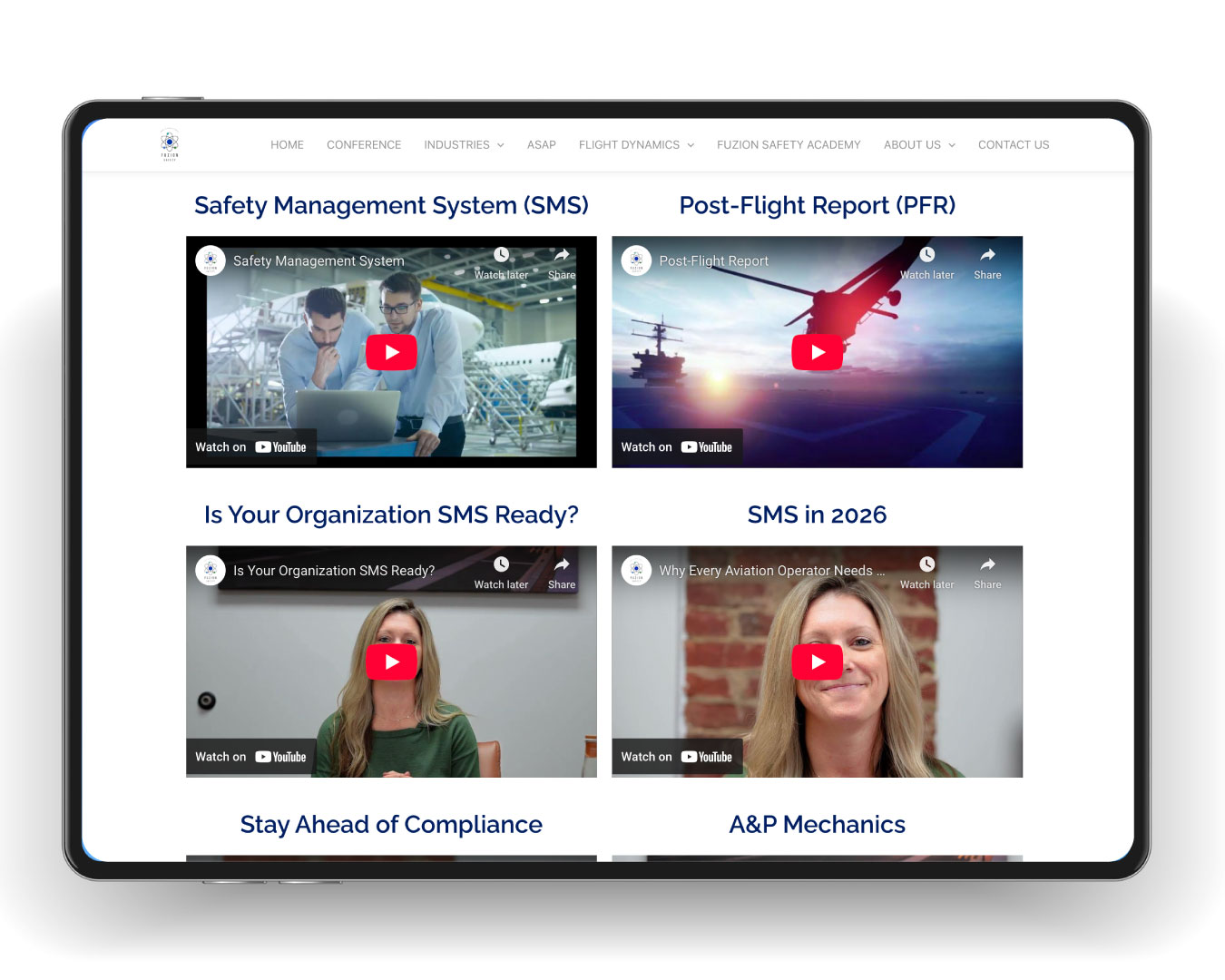Screen dimensions: 1225x980
Task: Click the channel avatar on the Post-Flight Report video
Action: click(x=636, y=260)
